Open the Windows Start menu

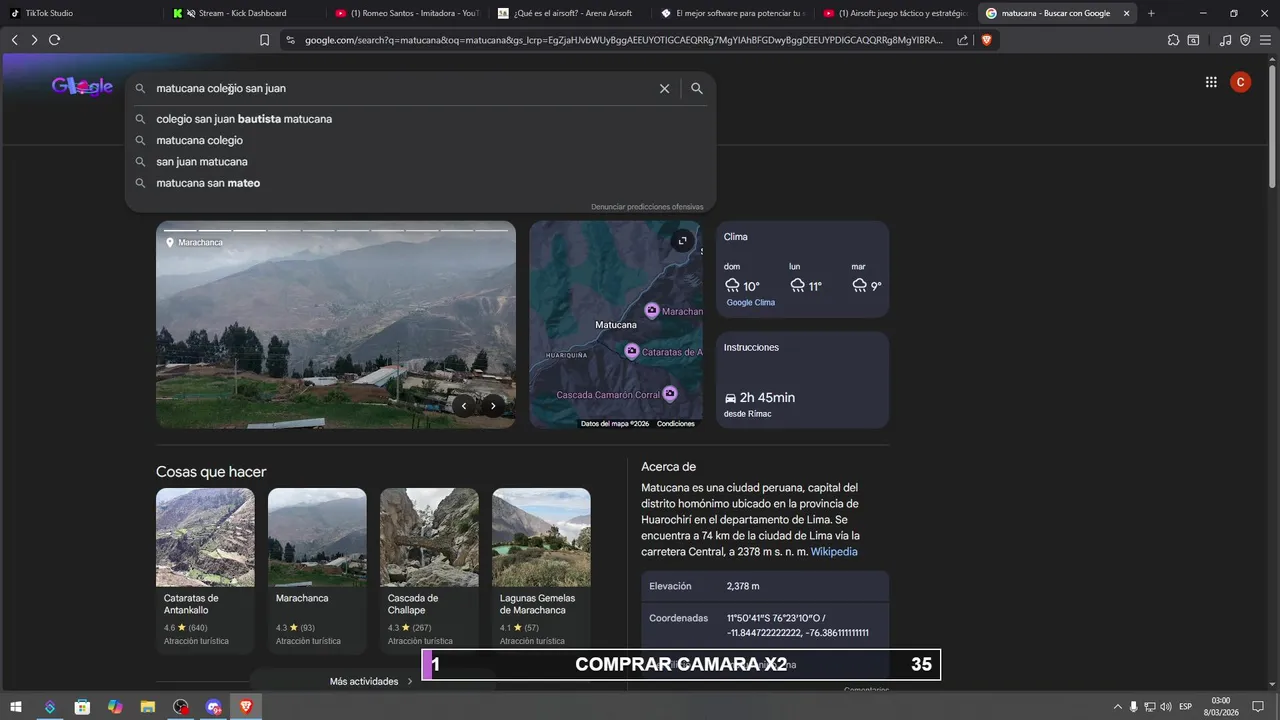click(x=16, y=707)
